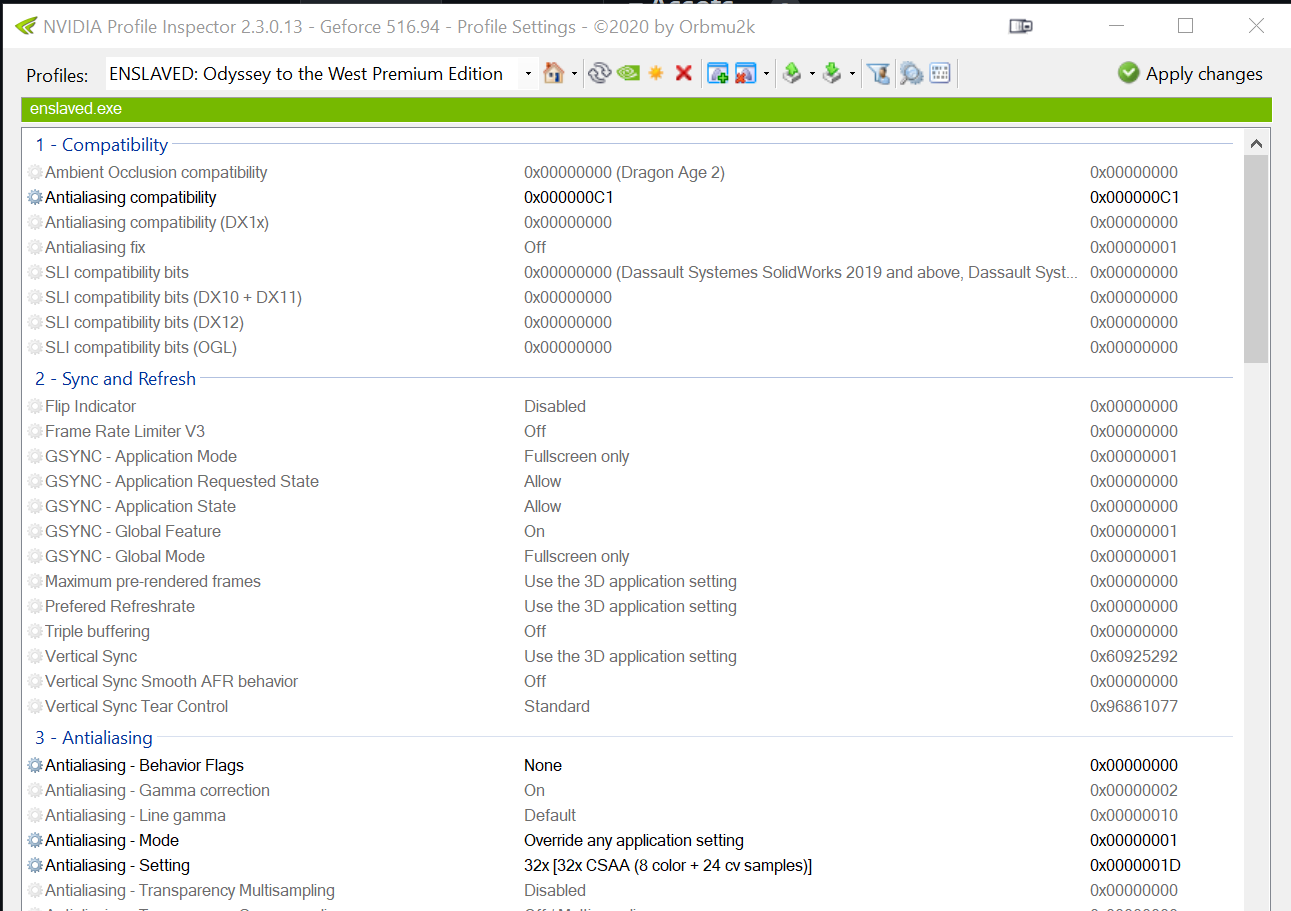Click the gear beside Triple buffering

point(35,632)
